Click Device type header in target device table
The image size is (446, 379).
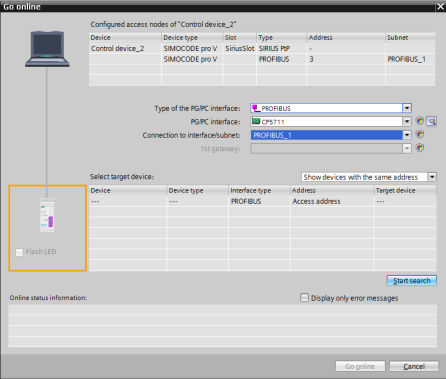198,190
